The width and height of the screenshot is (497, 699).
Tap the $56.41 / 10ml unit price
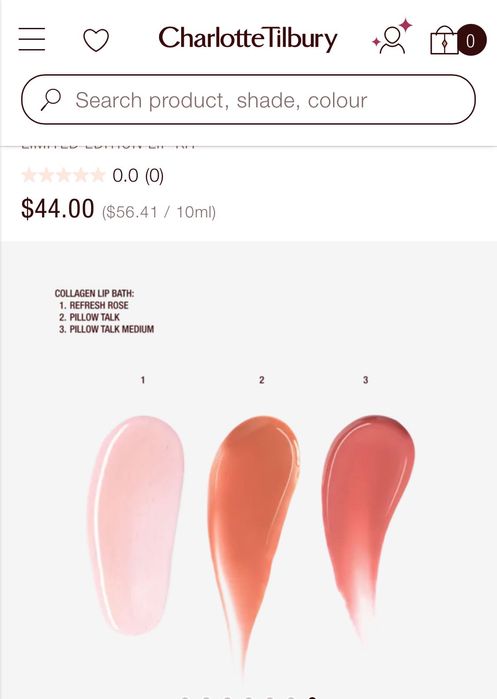coord(159,212)
